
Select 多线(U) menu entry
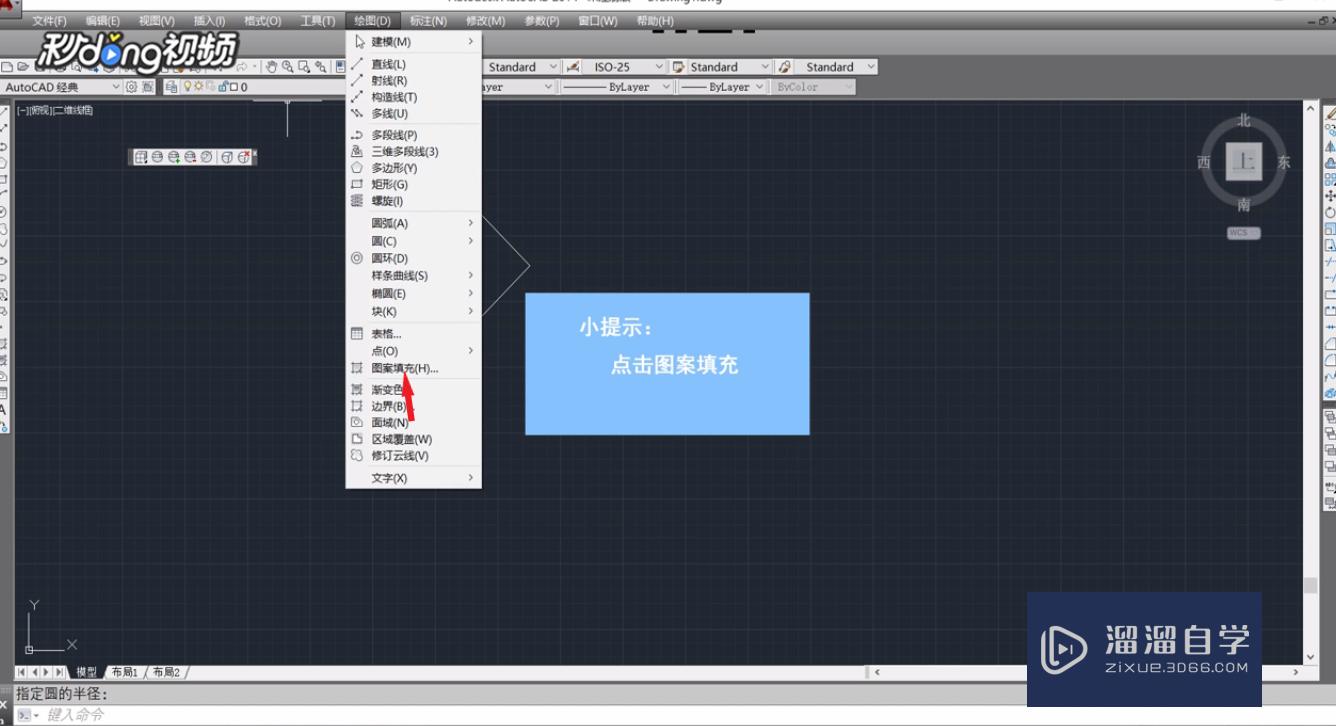pos(414,114)
